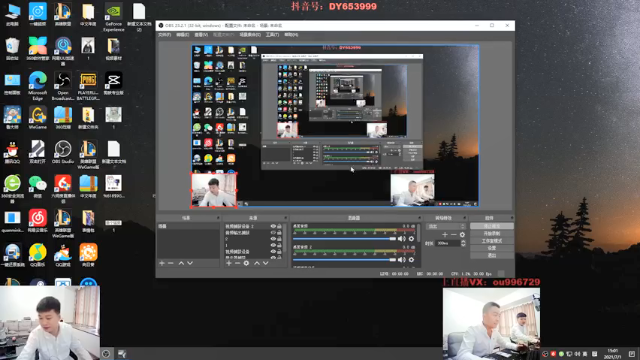Open OBS Studio desktop shortcut
Screen dimensions: 640x360
[63, 152]
